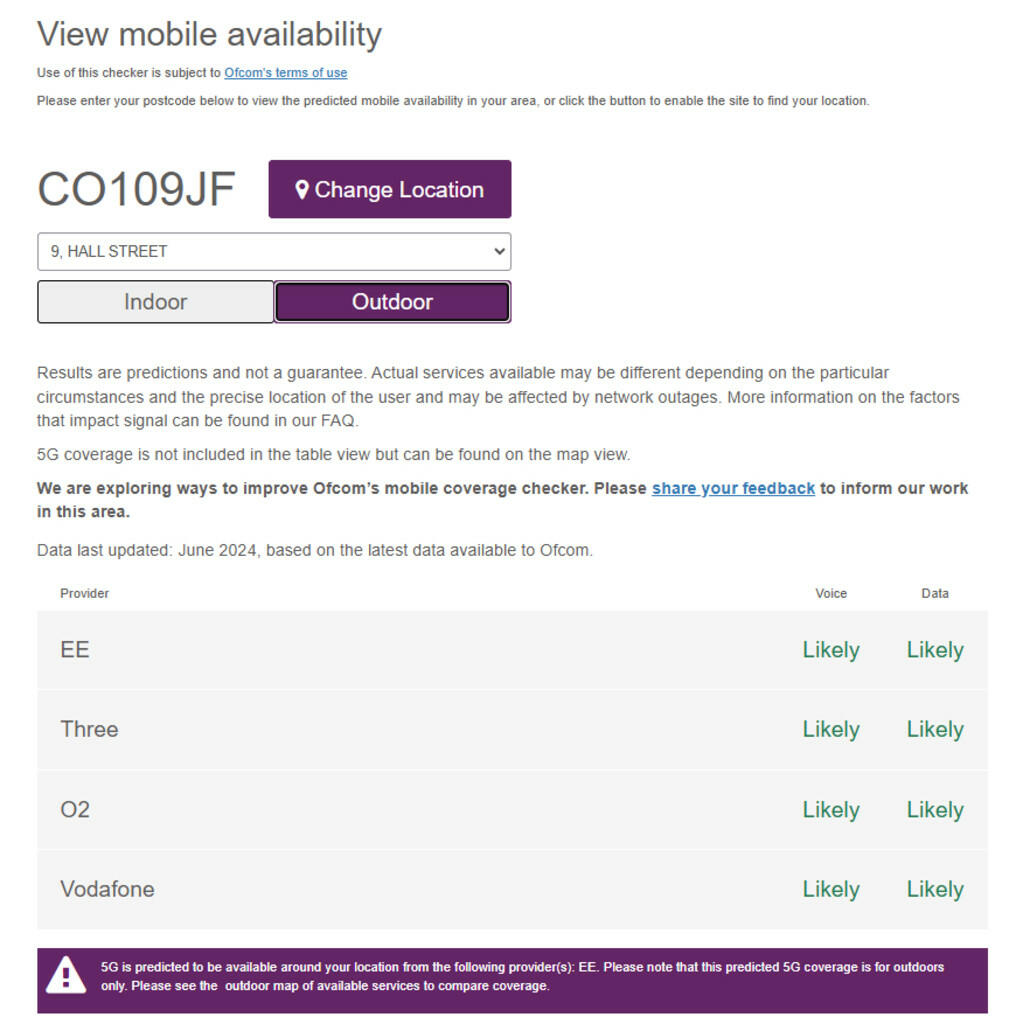Screen dimensions: 1016x1024
Task: Click EE's Voice availability result
Action: (x=830, y=650)
